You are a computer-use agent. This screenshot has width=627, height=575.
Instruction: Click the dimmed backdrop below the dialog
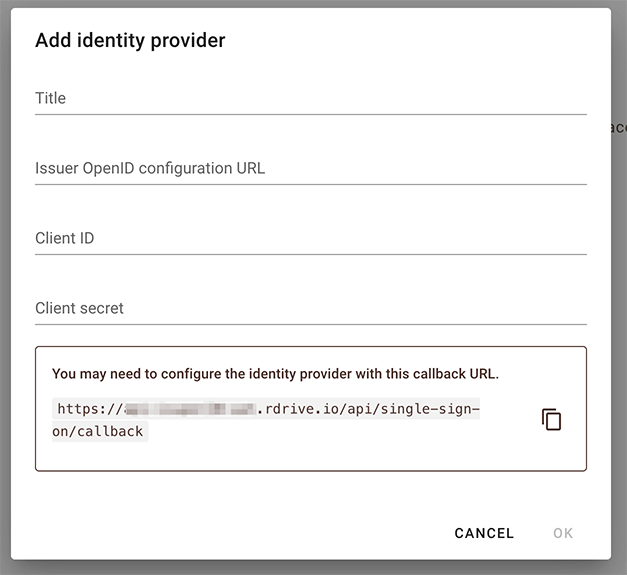click(314, 568)
